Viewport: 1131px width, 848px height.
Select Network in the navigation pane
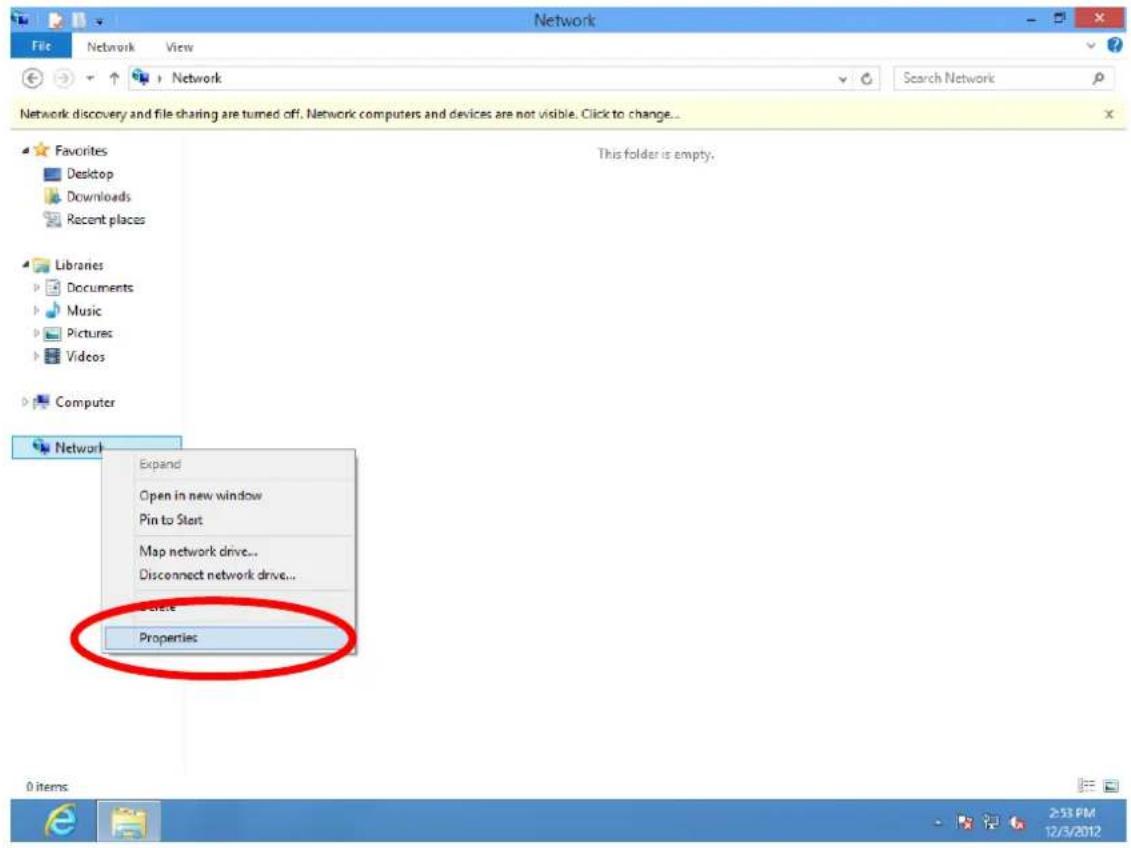click(78, 448)
